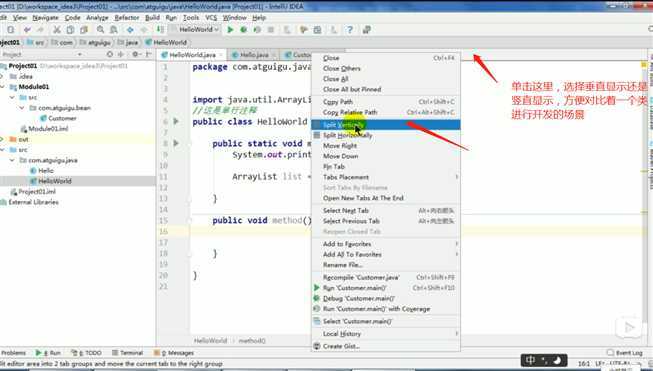
Task: Select Project01.iml in project tree
Action: (33, 192)
